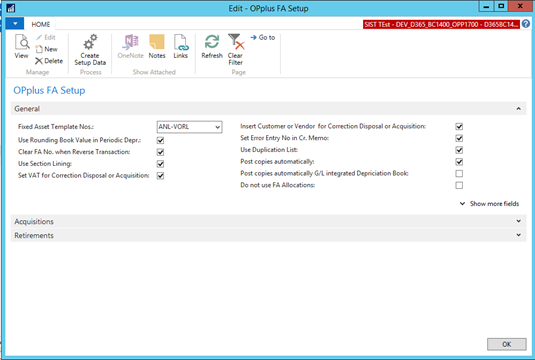Click the Use Section Lining label

coord(45,164)
